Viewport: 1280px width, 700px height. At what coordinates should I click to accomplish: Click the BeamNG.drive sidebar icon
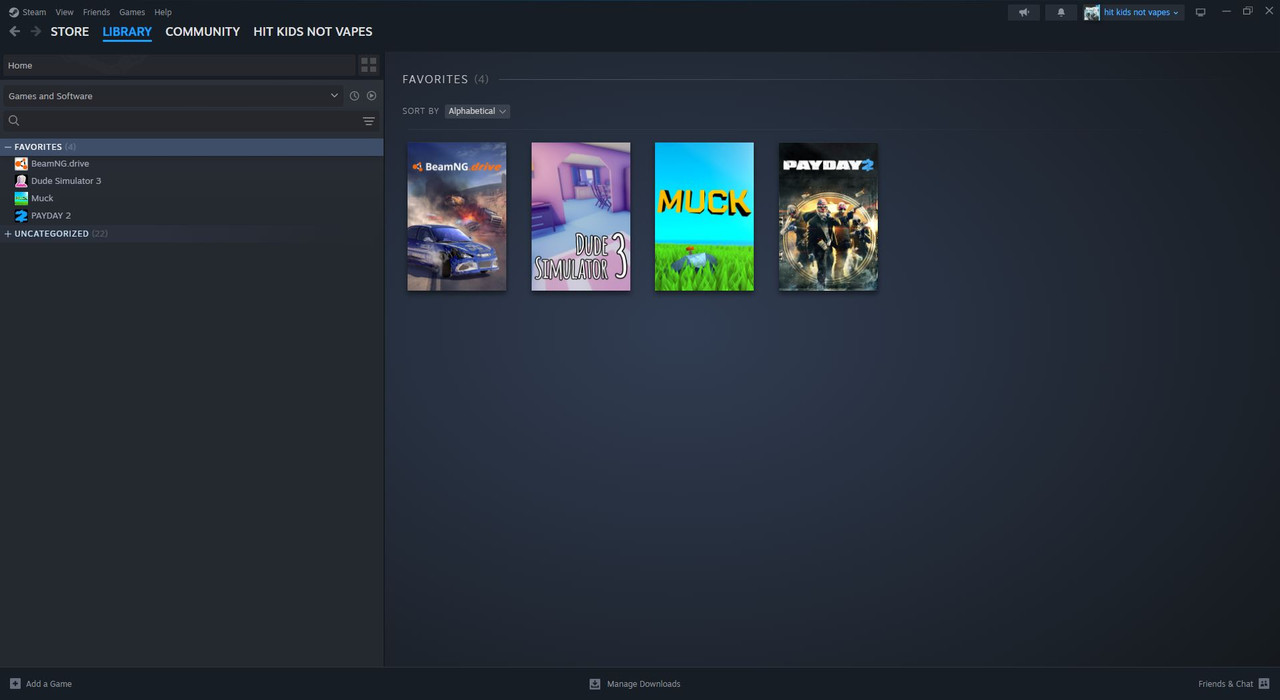coord(21,164)
